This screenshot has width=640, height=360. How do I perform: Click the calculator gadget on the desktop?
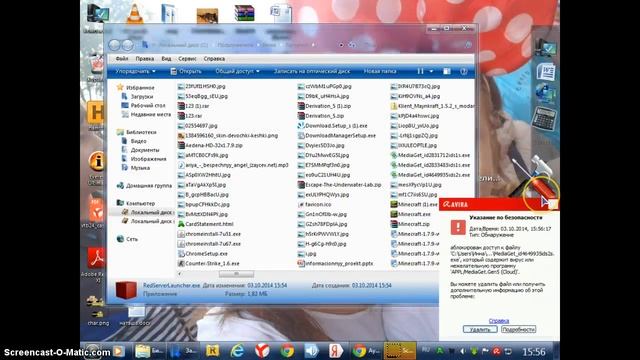[x=545, y=119]
